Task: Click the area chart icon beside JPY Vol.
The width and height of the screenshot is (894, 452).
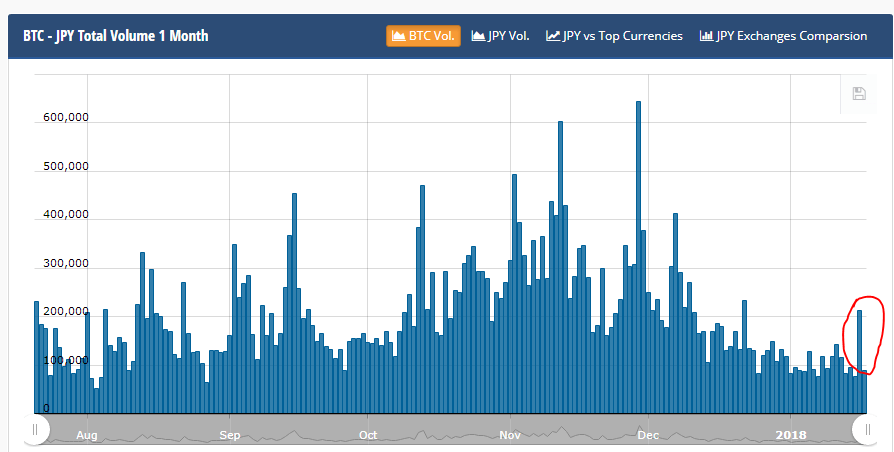Action: pyautogui.click(x=478, y=36)
